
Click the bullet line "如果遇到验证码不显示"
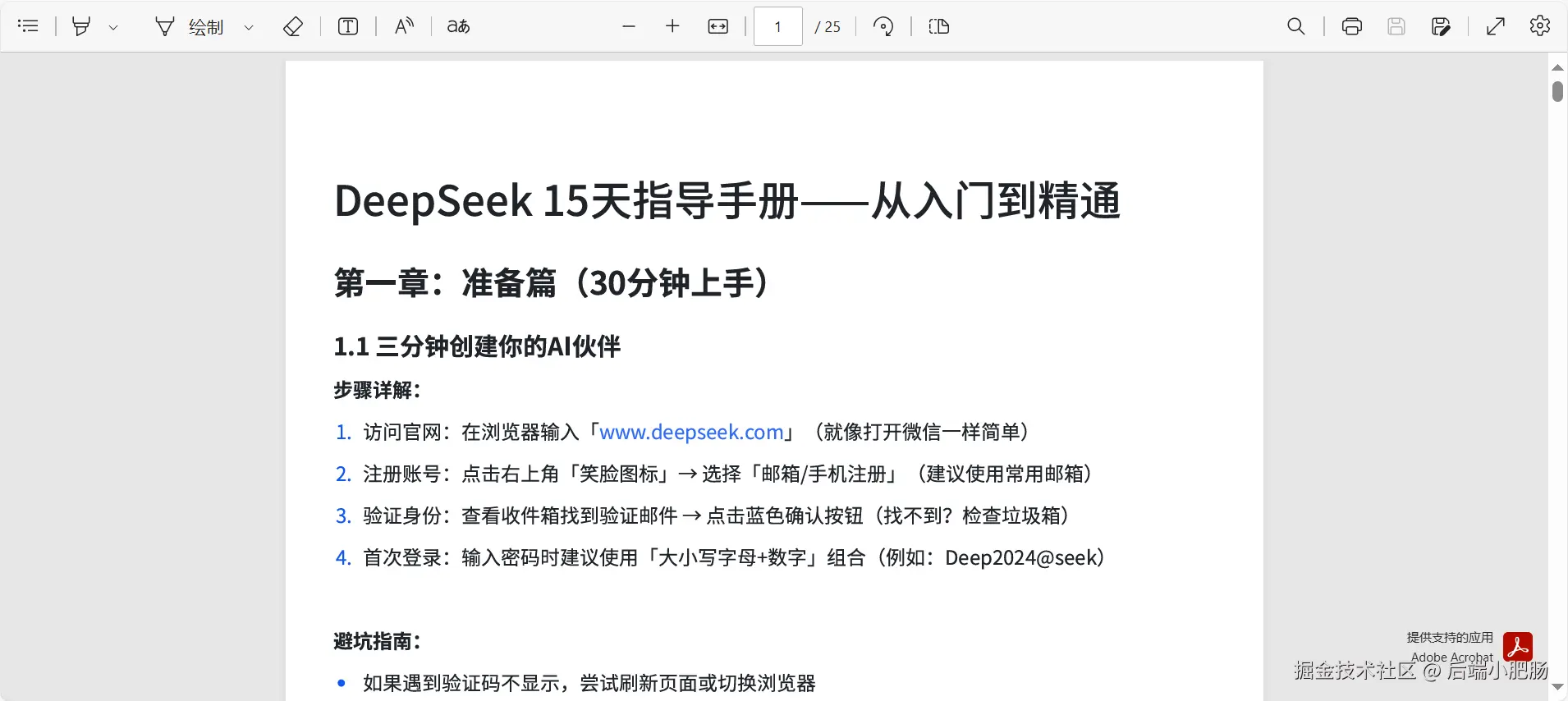pyautogui.click(x=589, y=683)
